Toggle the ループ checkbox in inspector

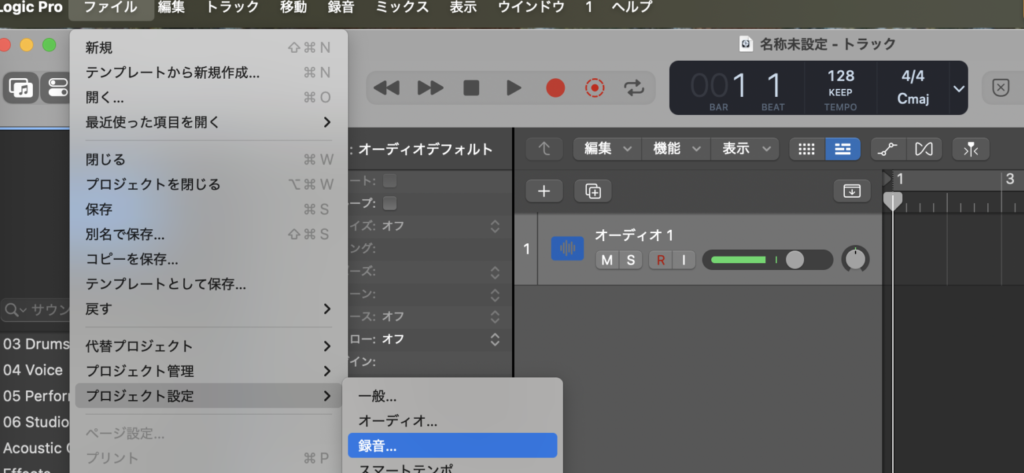pos(390,203)
